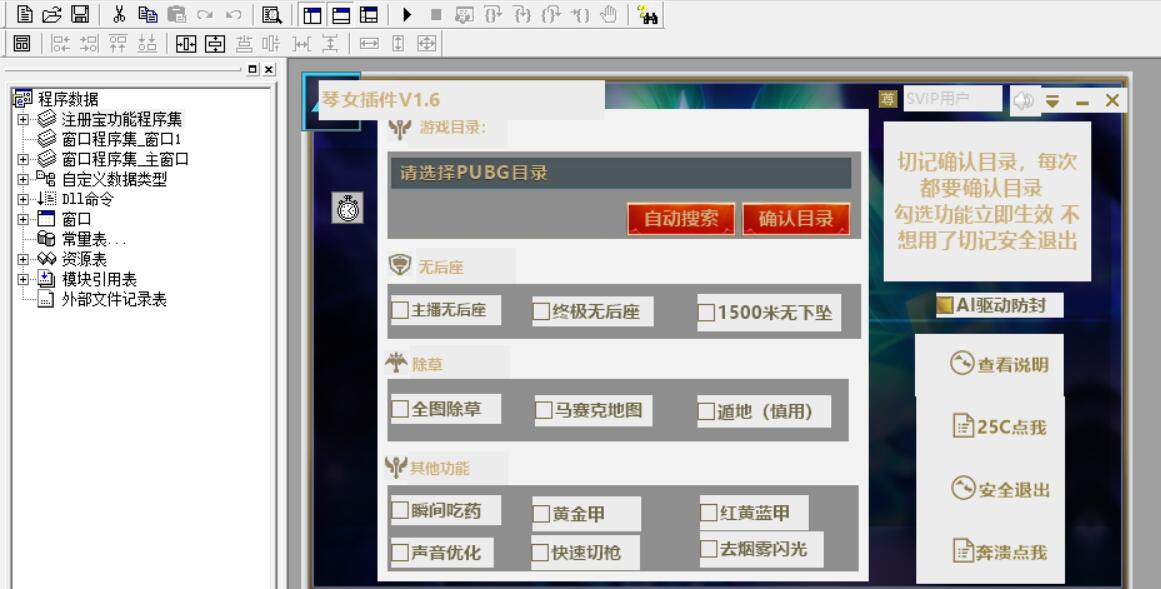The height and width of the screenshot is (589, 1161).
Task: Expand the 模块引用表 tree node
Action: (23, 279)
